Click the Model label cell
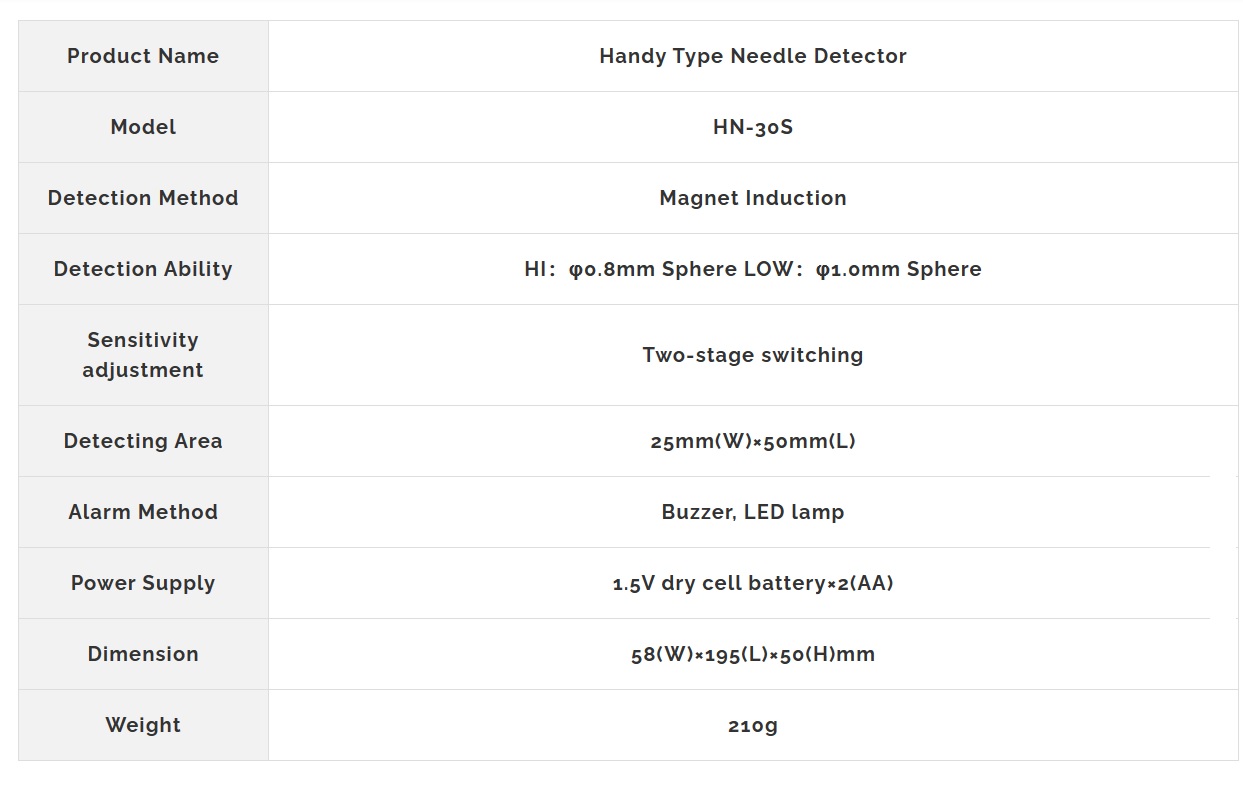Screen dimensions: 1243x789 point(143,127)
